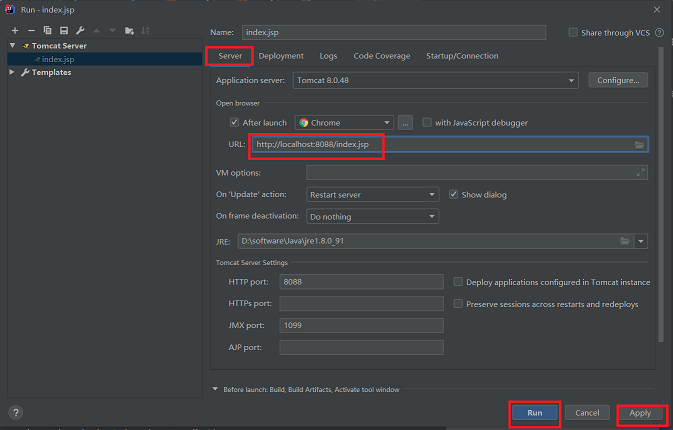
Task: Click the remove configuration minus icon
Action: [31, 32]
